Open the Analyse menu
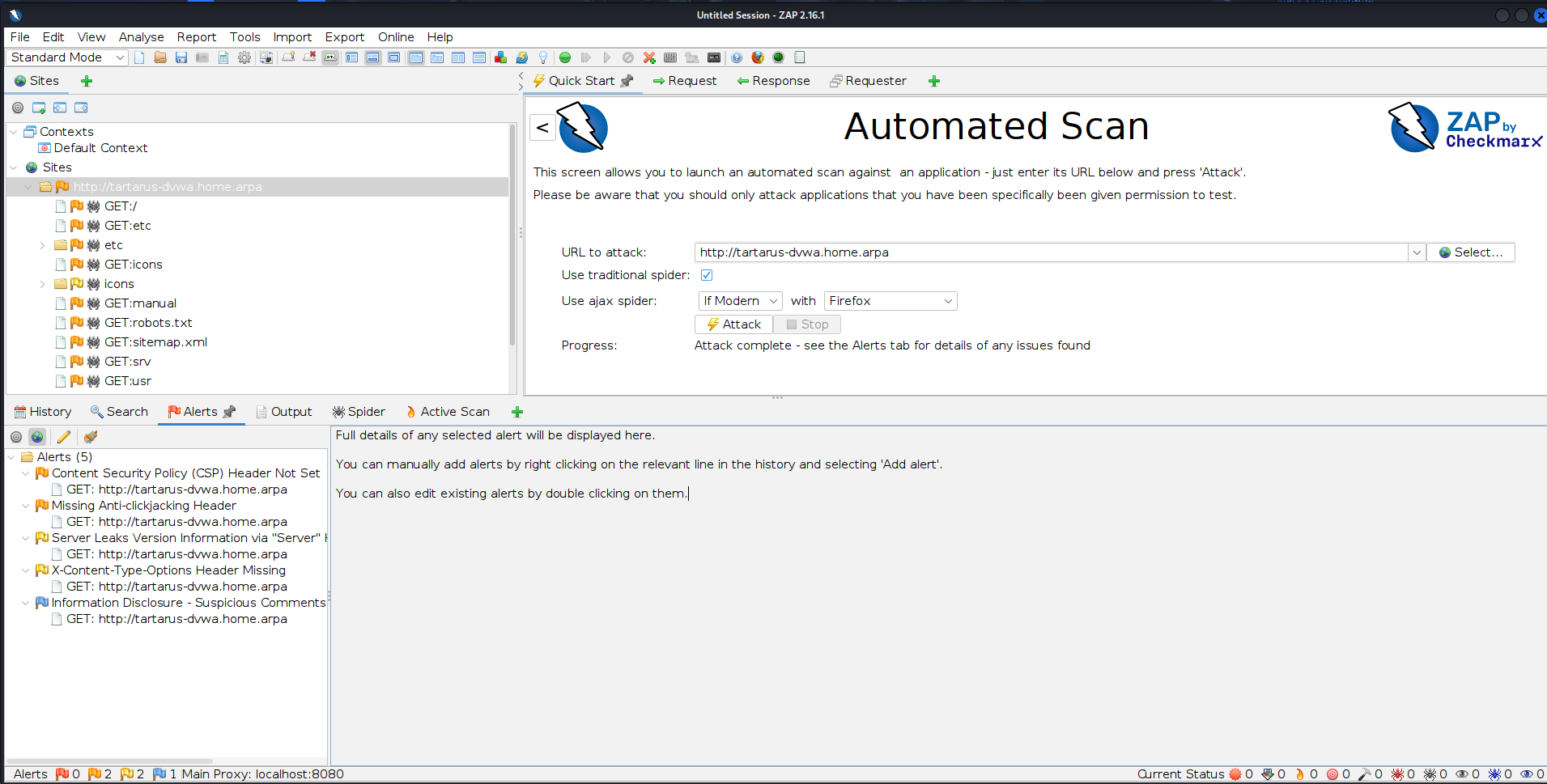 click(141, 37)
